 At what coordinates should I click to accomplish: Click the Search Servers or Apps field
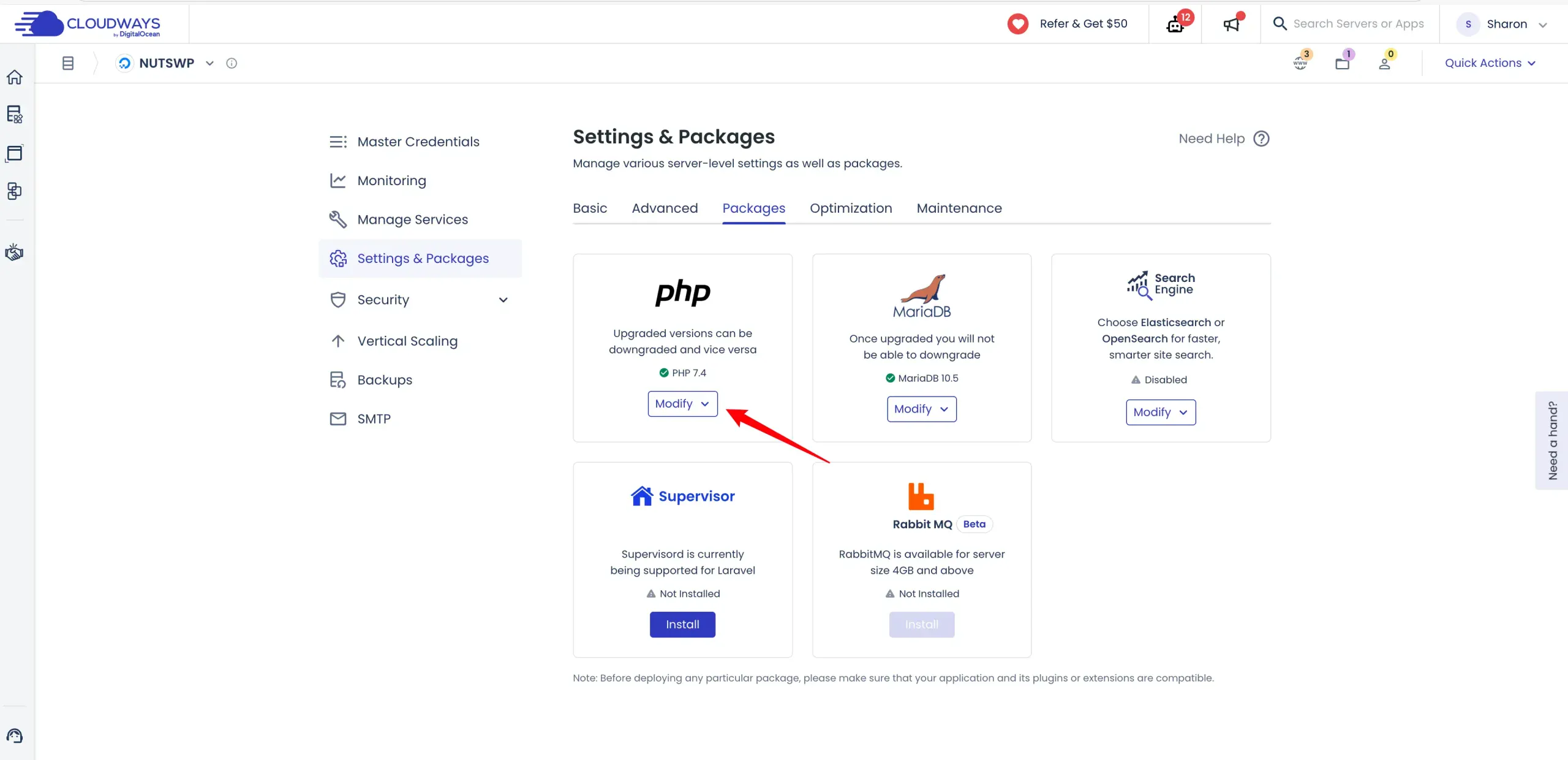[x=1358, y=24]
